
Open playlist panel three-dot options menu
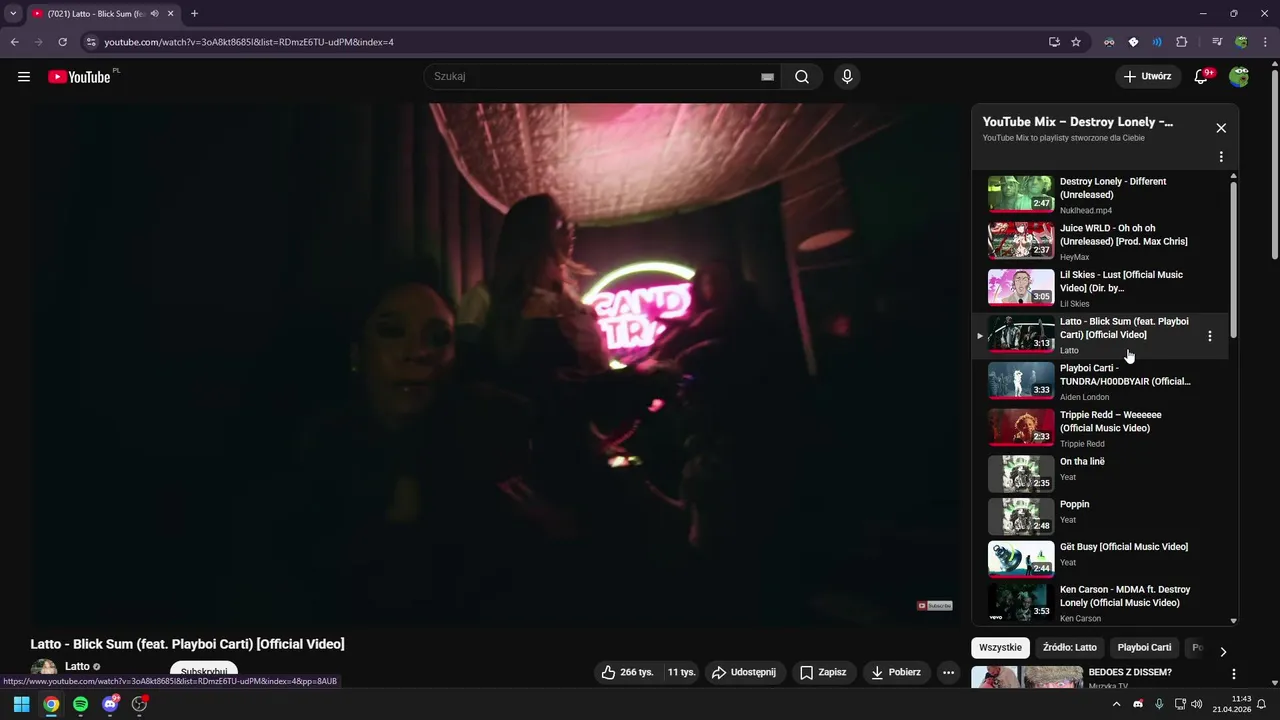1221,157
